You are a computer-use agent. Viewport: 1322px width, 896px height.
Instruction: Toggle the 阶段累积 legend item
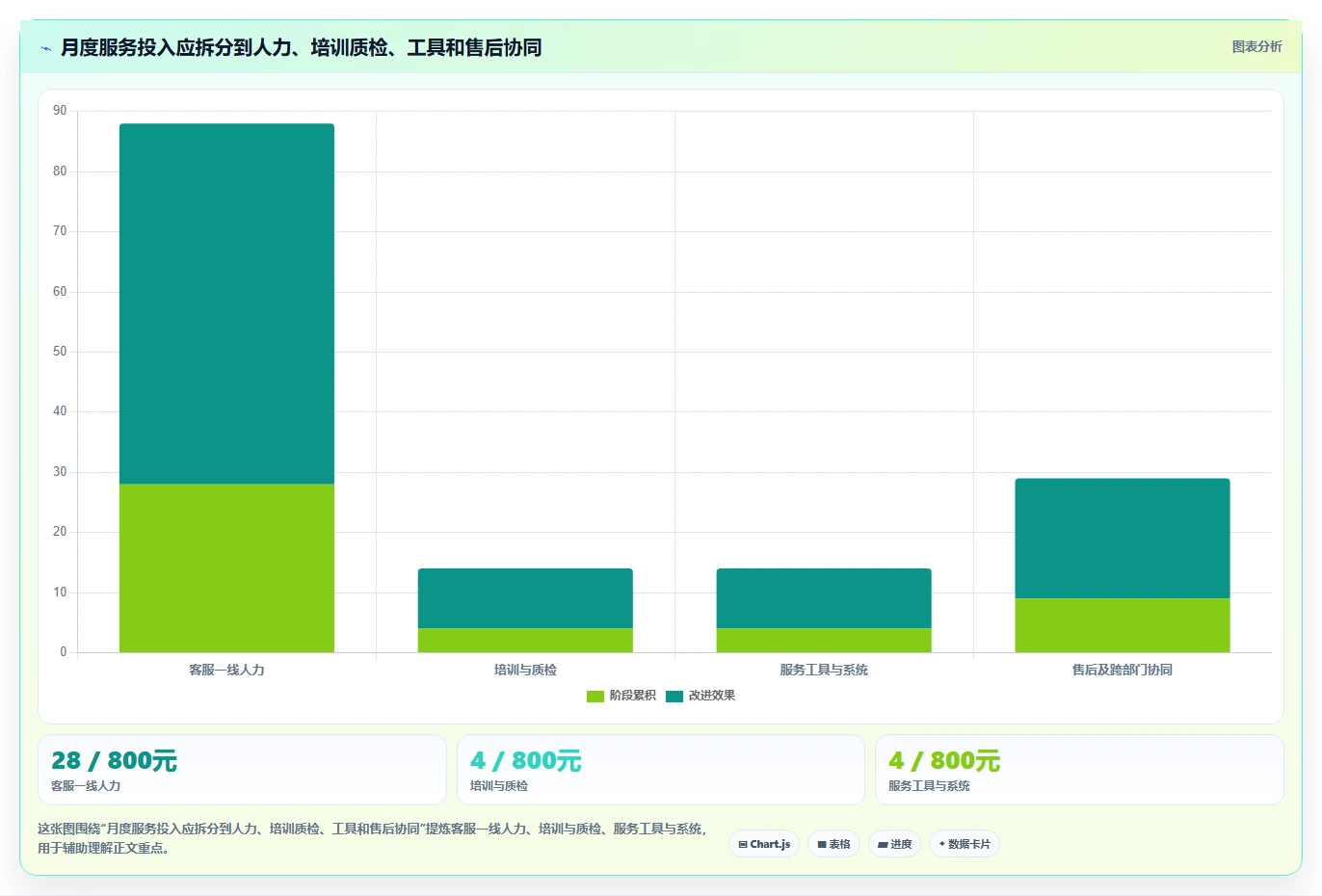(621, 696)
